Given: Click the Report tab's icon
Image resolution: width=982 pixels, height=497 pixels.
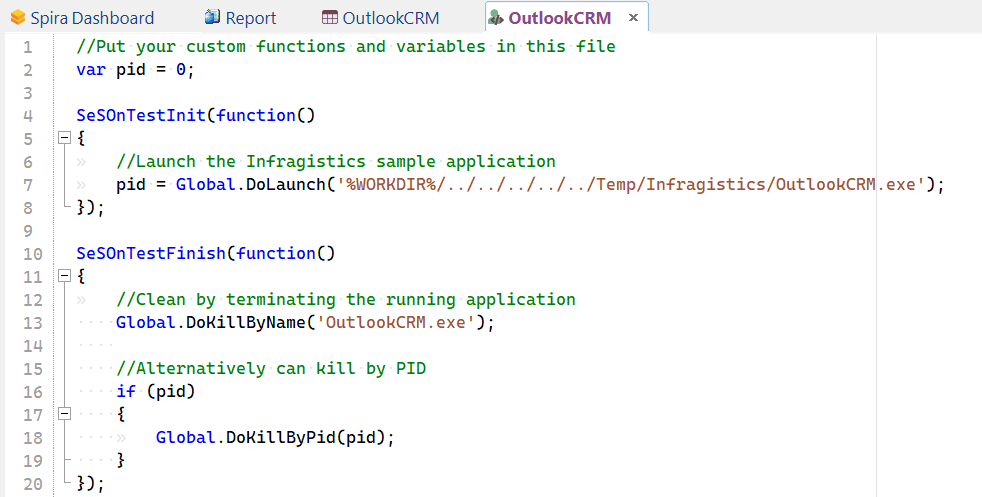Looking at the screenshot, I should pyautogui.click(x=211, y=18).
